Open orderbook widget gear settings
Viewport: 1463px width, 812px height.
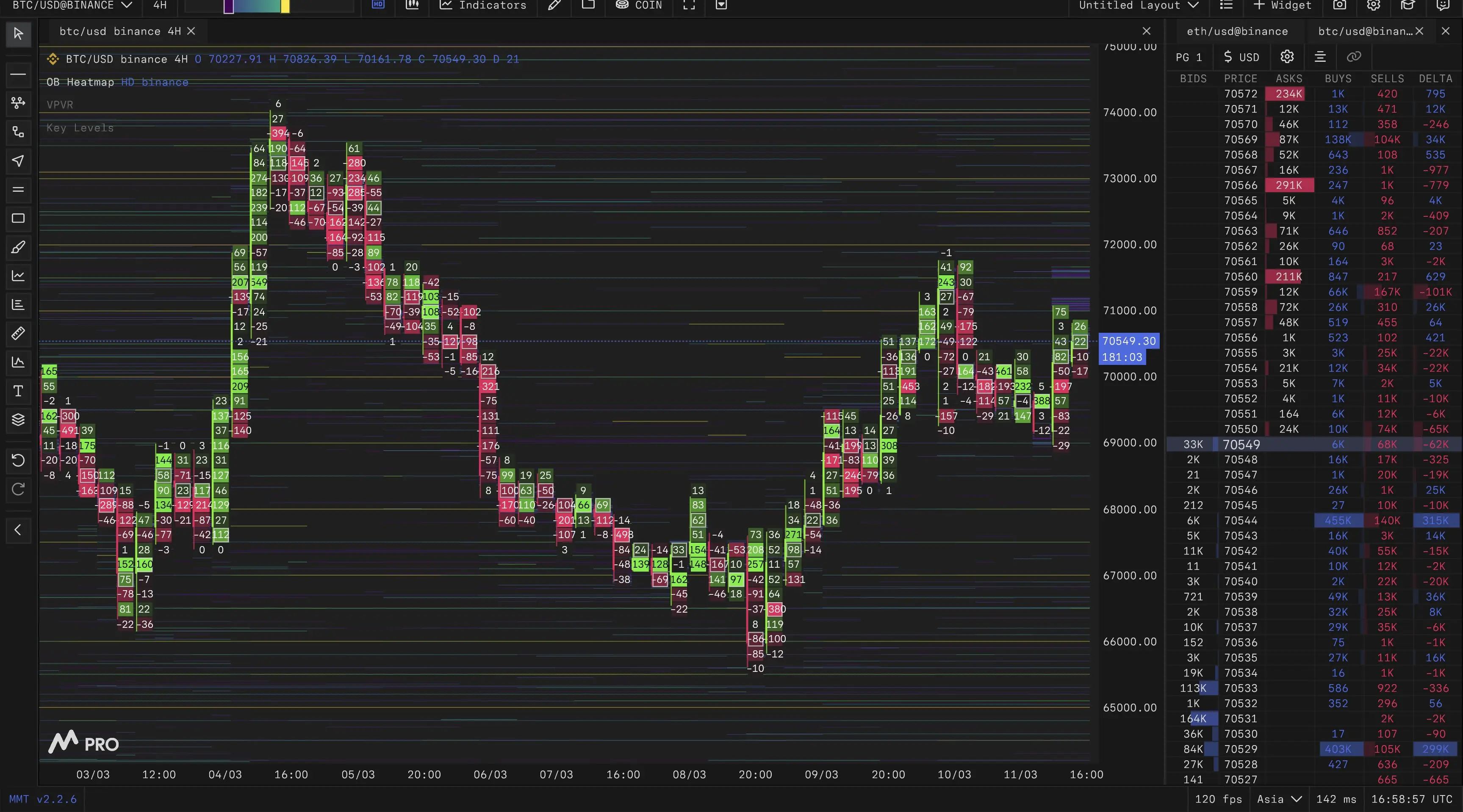(x=1287, y=57)
